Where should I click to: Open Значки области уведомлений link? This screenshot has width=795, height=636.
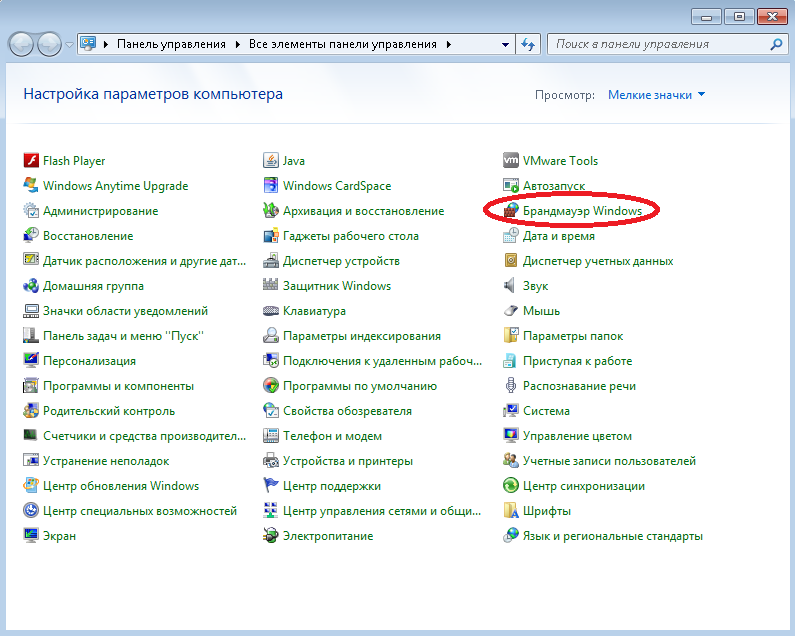click(125, 311)
